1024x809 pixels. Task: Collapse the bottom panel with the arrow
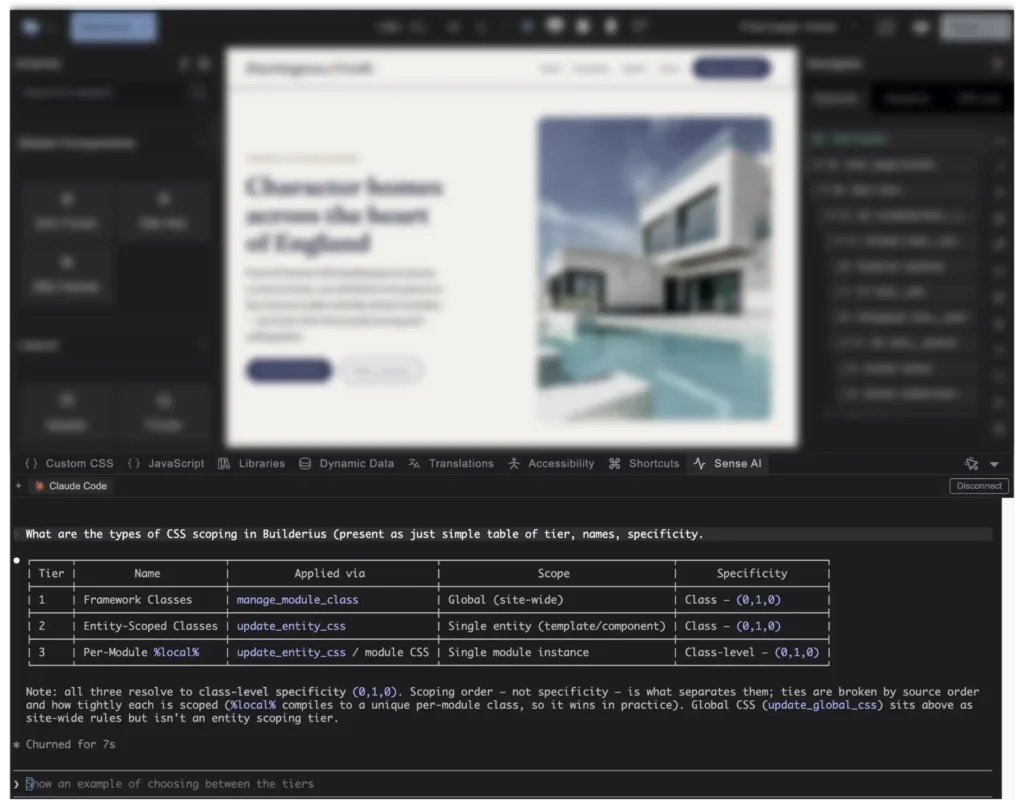tap(995, 464)
